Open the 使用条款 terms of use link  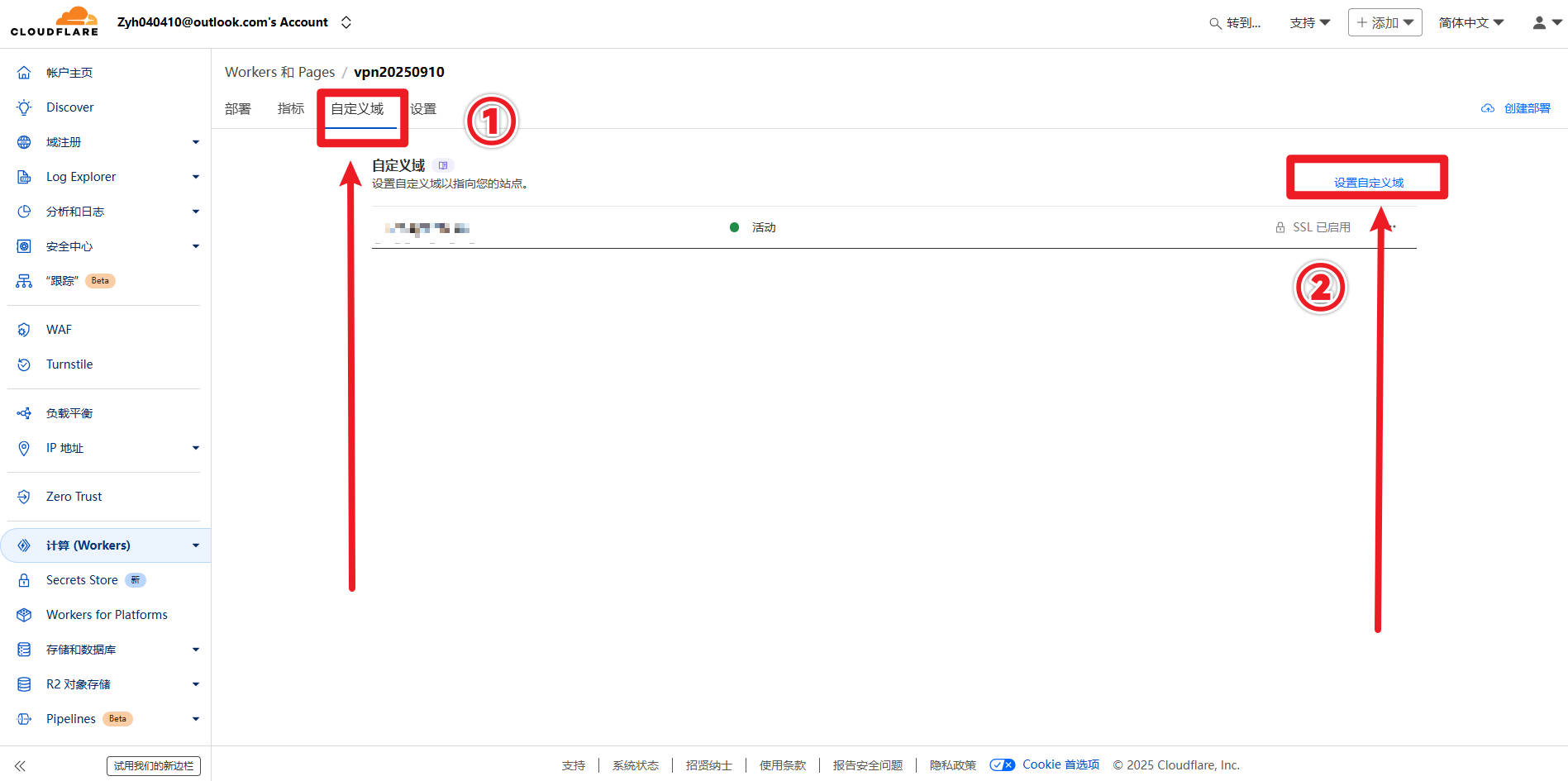click(x=783, y=765)
